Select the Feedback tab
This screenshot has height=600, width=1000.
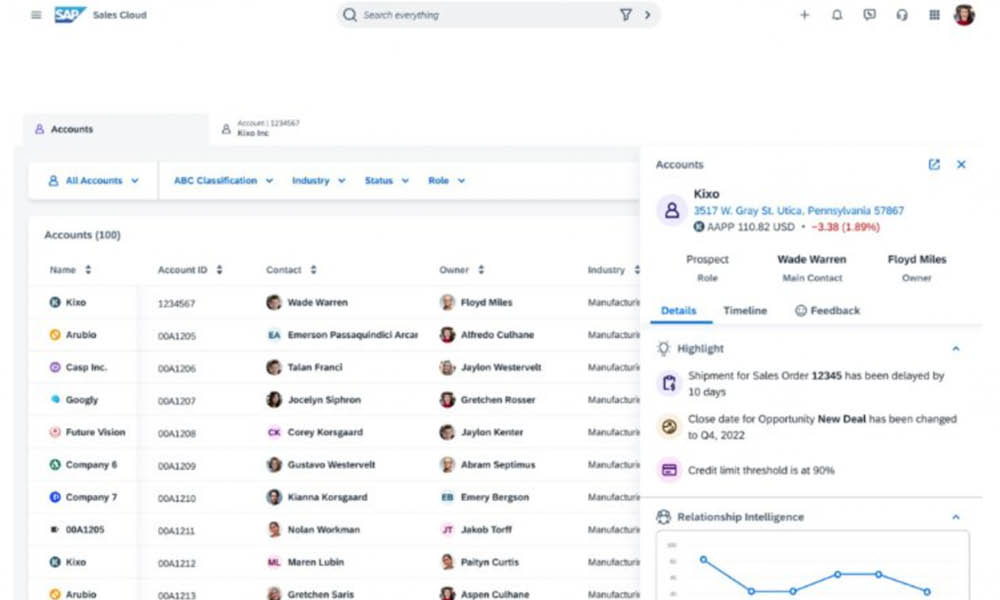click(827, 311)
